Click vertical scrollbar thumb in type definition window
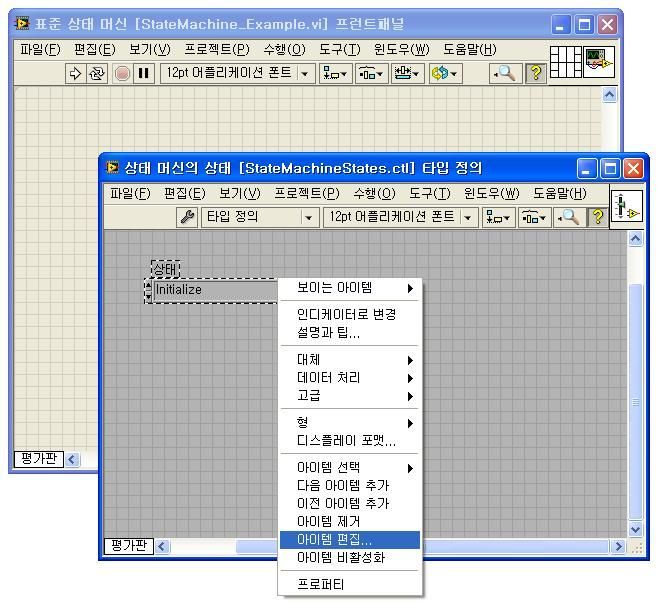 [636, 402]
